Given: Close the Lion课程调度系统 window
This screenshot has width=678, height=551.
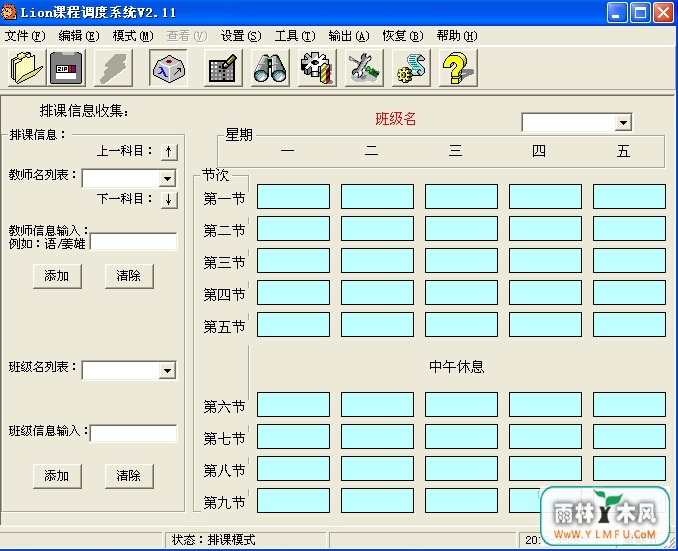Looking at the screenshot, I should point(663,12).
